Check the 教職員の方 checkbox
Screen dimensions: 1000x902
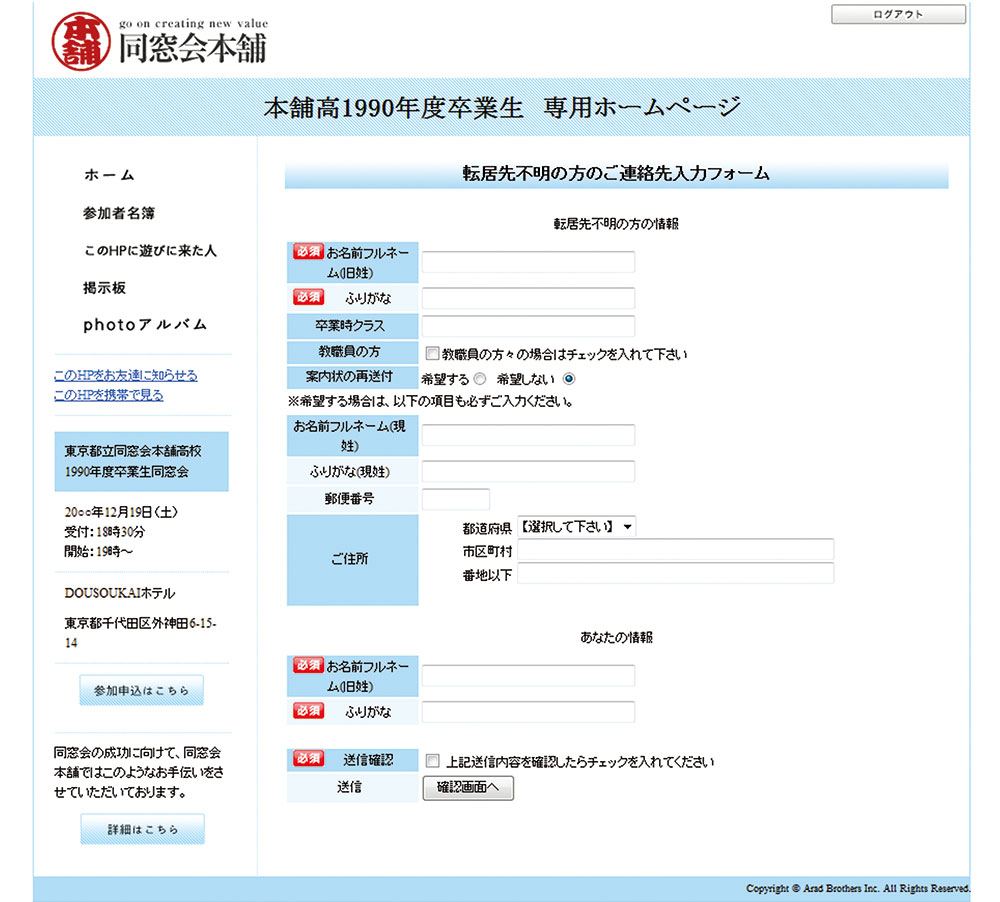click(x=432, y=353)
